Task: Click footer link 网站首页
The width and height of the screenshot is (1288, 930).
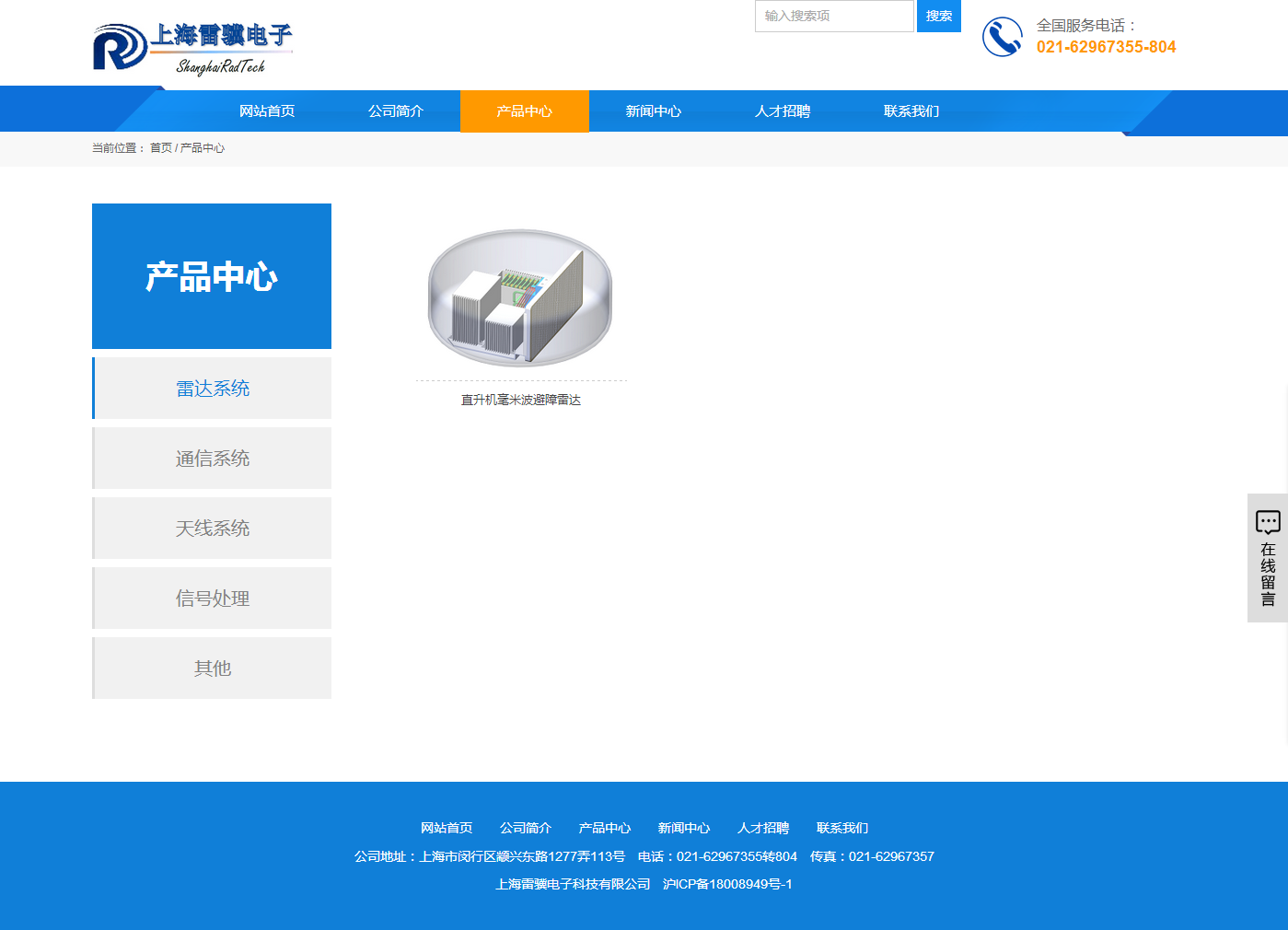Action: [447, 828]
